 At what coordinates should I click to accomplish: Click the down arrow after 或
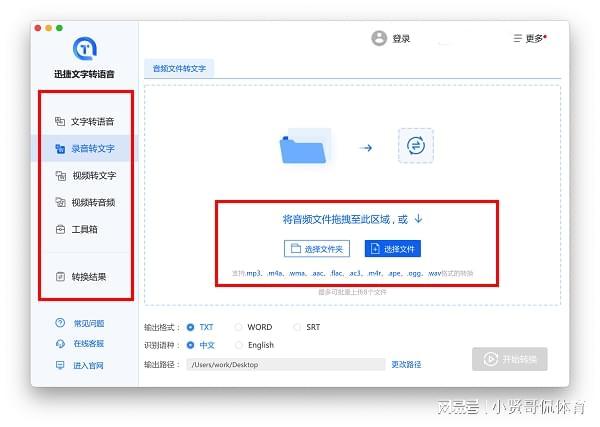pyautogui.click(x=419, y=219)
